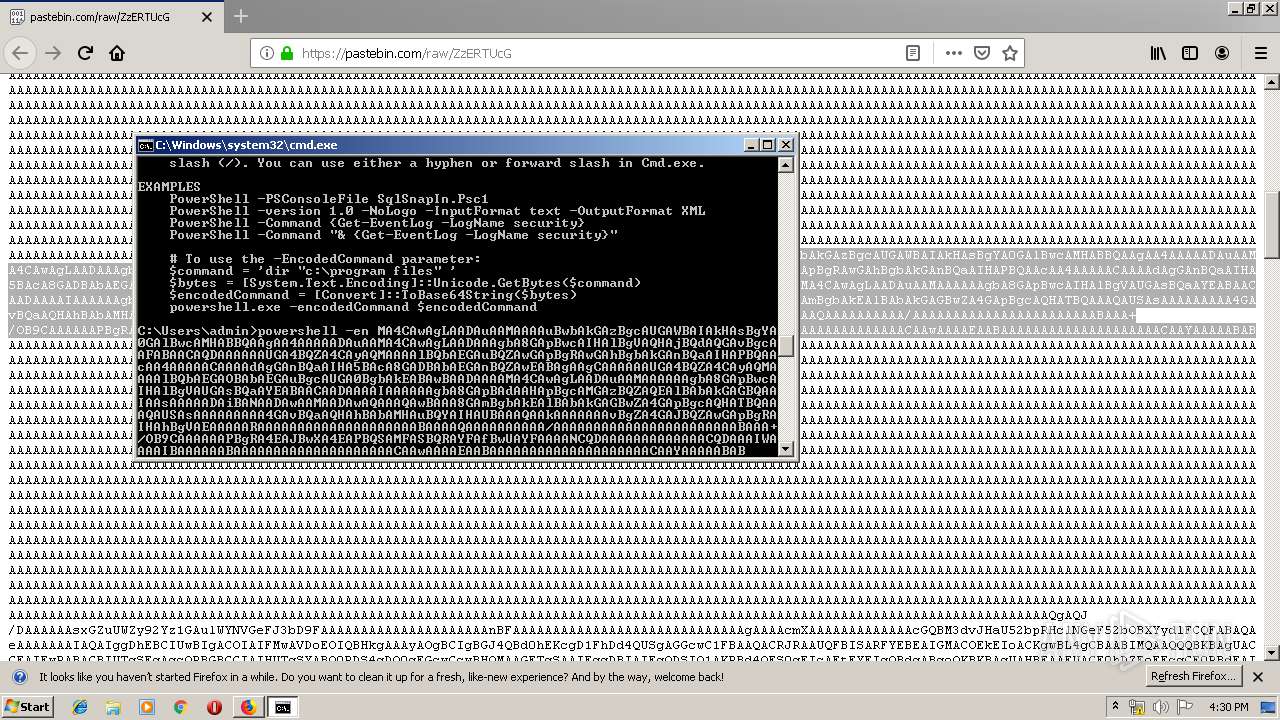Maximize the cmd.exe window
The width and height of the screenshot is (1280, 720).
[x=768, y=145]
